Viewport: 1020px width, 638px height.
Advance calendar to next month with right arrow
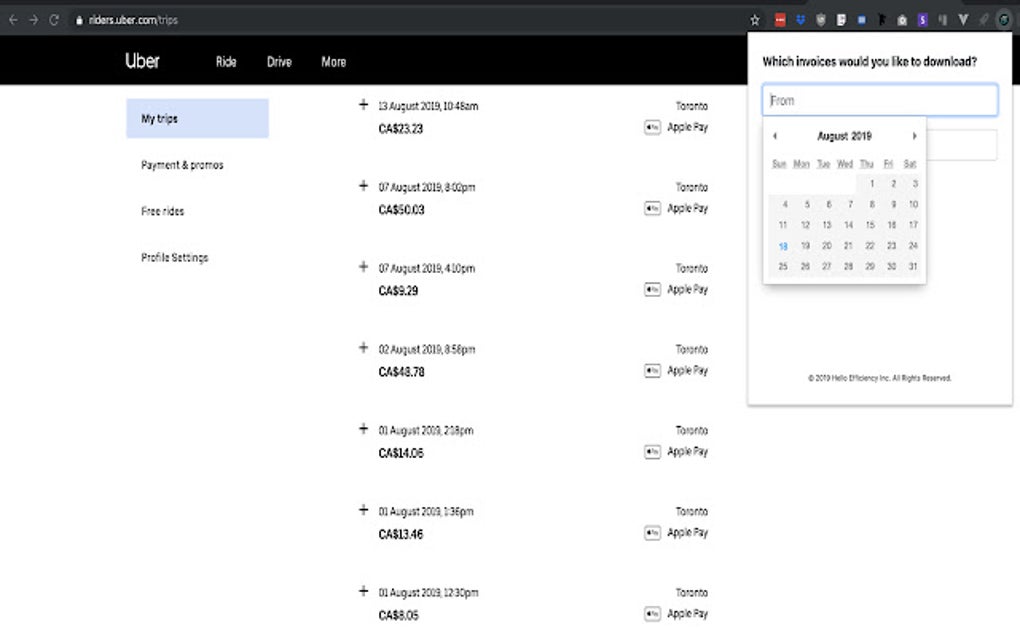[x=913, y=135]
